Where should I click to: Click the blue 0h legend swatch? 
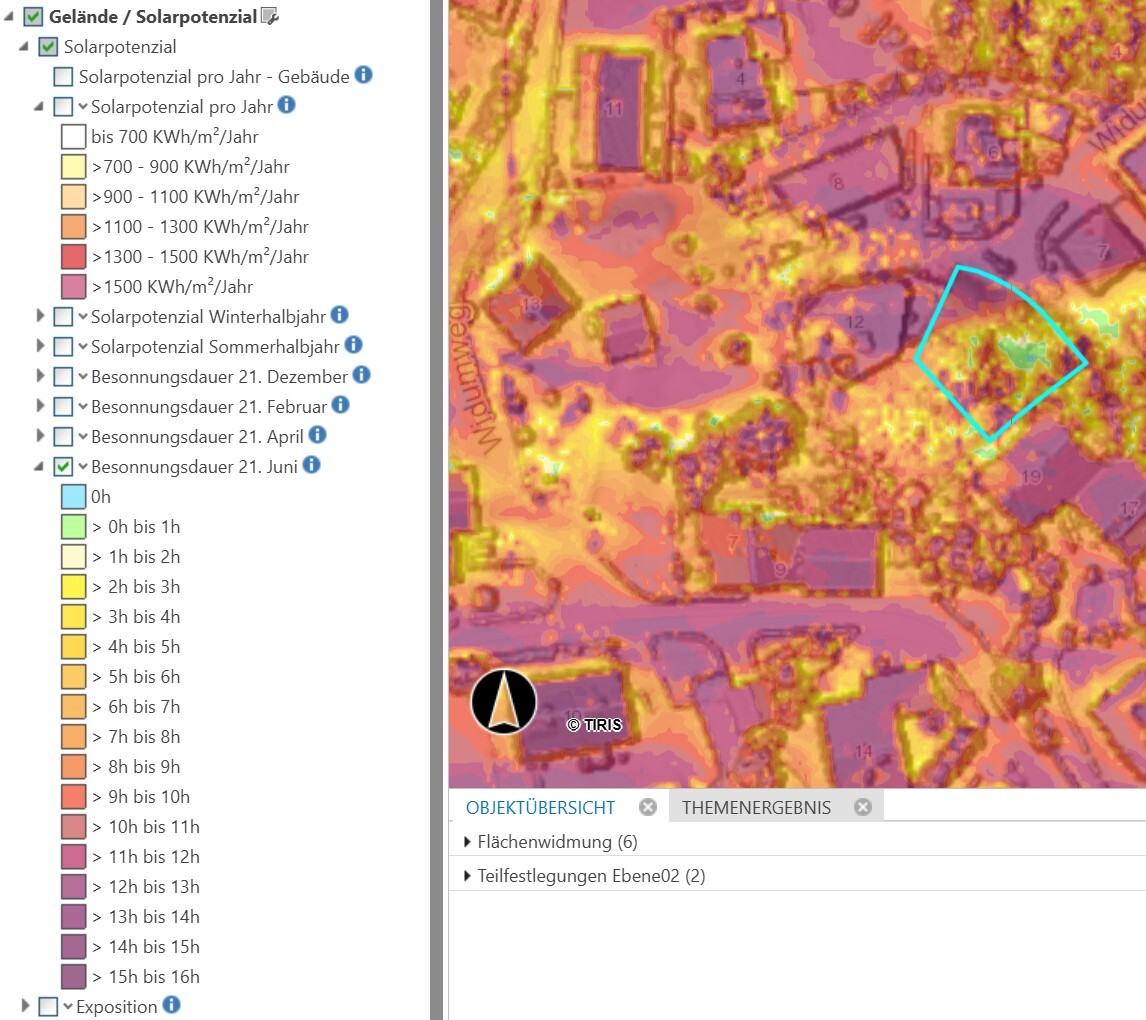coord(73,497)
